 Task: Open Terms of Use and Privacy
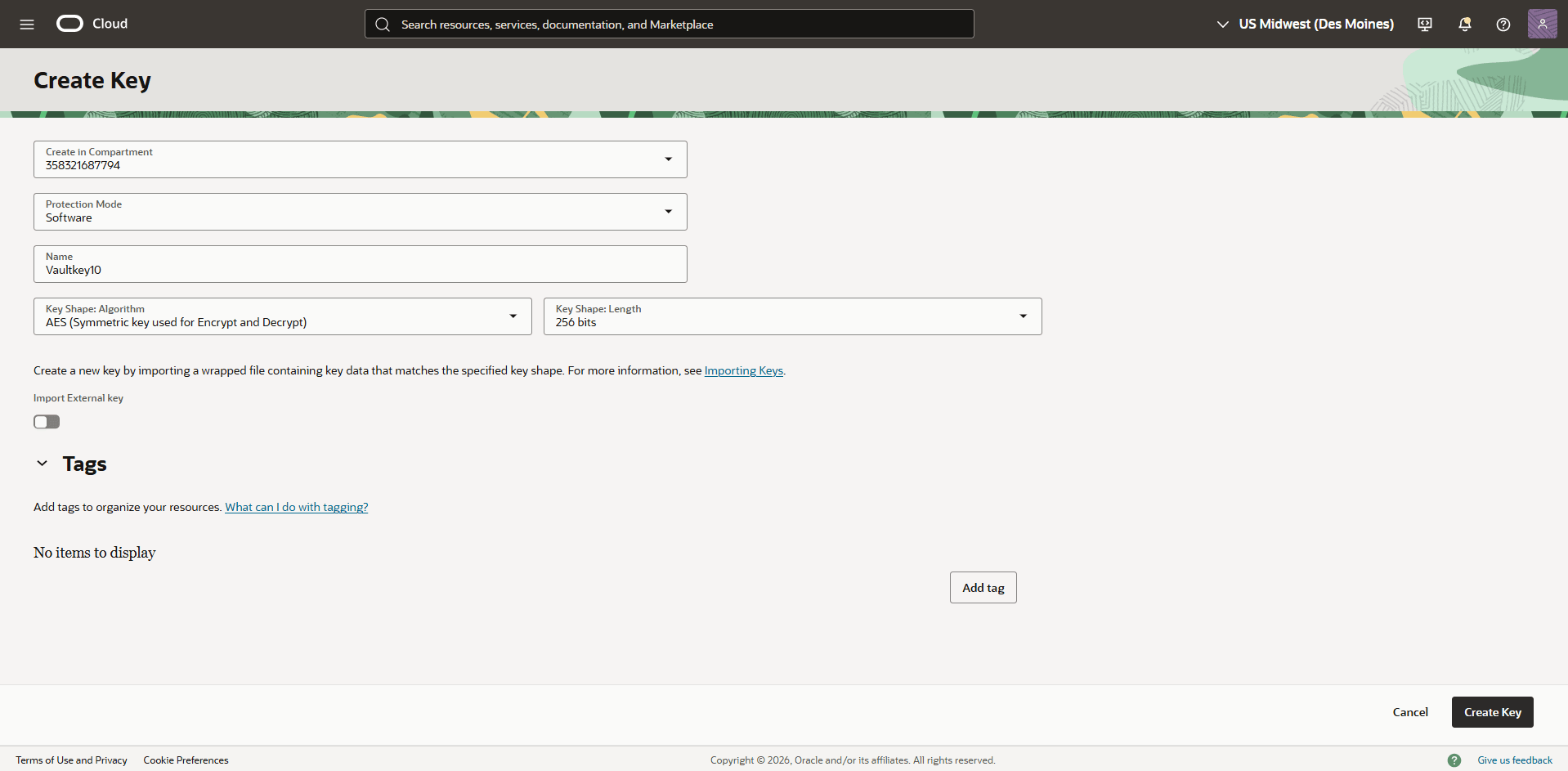[x=71, y=760]
